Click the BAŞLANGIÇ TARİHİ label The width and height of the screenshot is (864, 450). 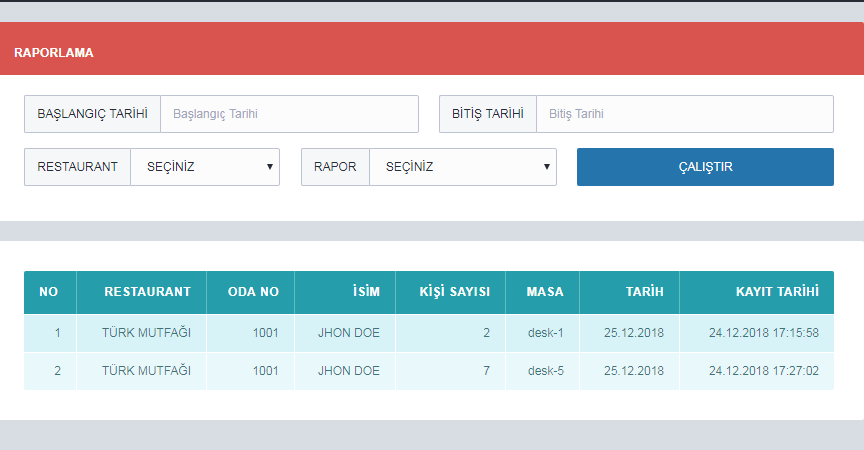coord(93,114)
